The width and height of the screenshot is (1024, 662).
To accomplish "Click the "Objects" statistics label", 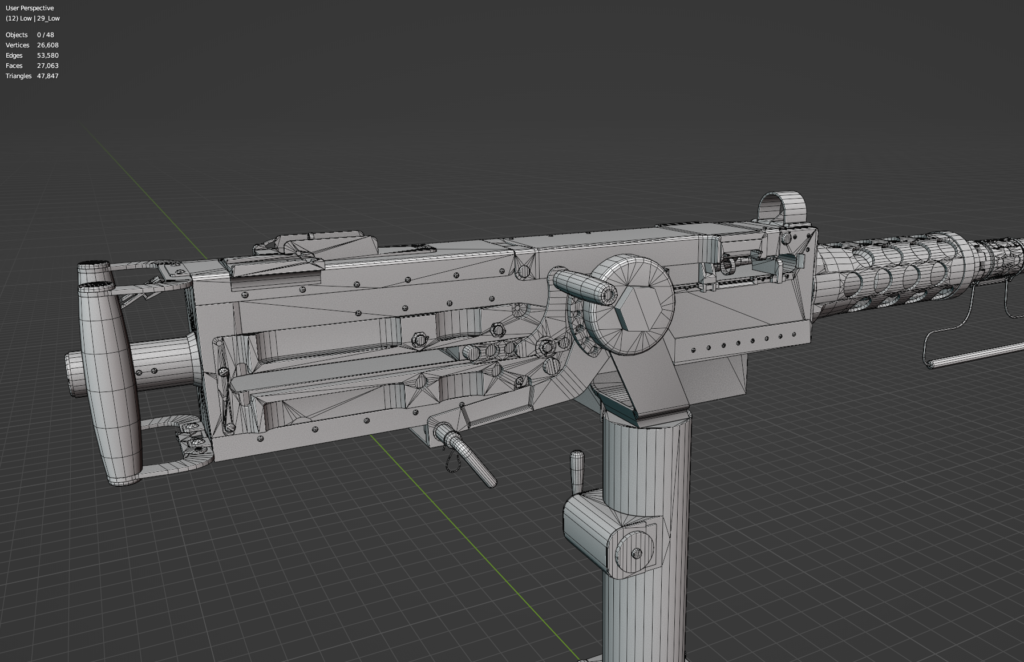I will point(17,35).
